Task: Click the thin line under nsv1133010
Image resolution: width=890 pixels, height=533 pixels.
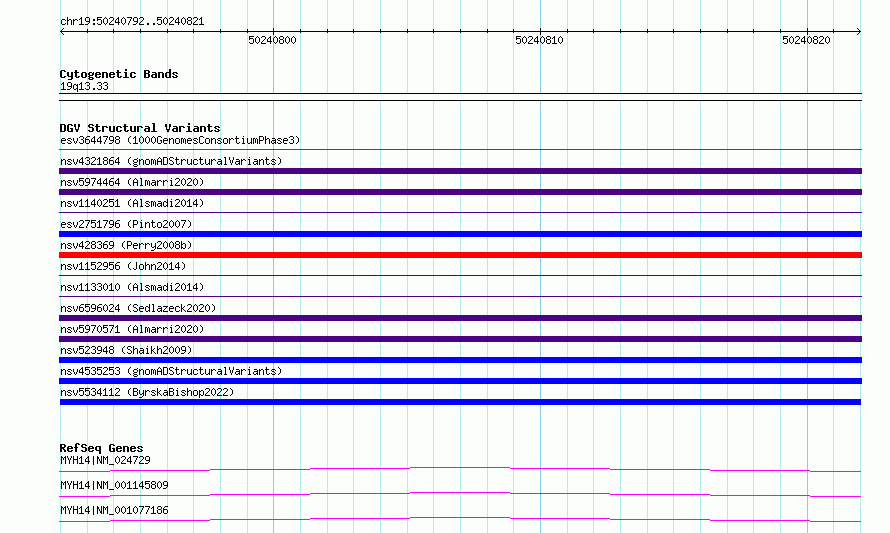Action: [460, 297]
